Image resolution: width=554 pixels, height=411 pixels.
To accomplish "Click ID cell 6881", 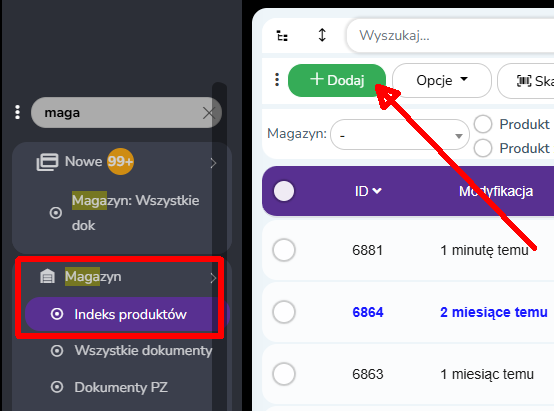I will (367, 250).
